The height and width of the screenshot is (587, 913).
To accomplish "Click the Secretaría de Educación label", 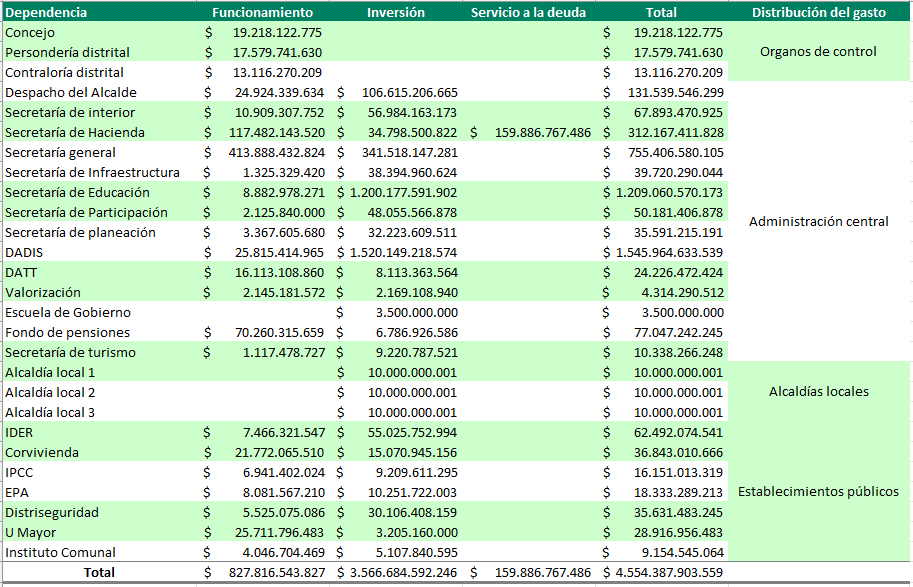I will (x=77, y=192).
